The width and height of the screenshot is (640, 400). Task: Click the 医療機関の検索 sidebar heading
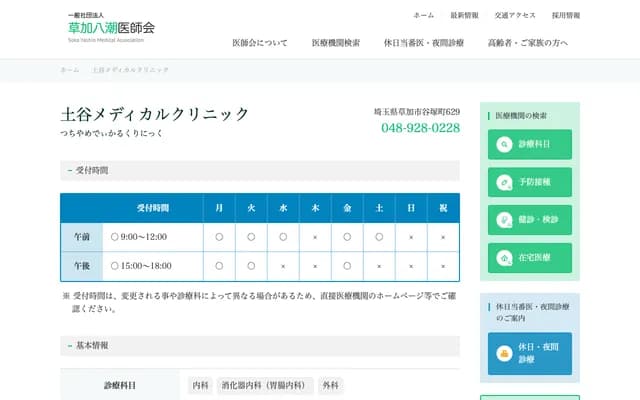click(x=521, y=116)
